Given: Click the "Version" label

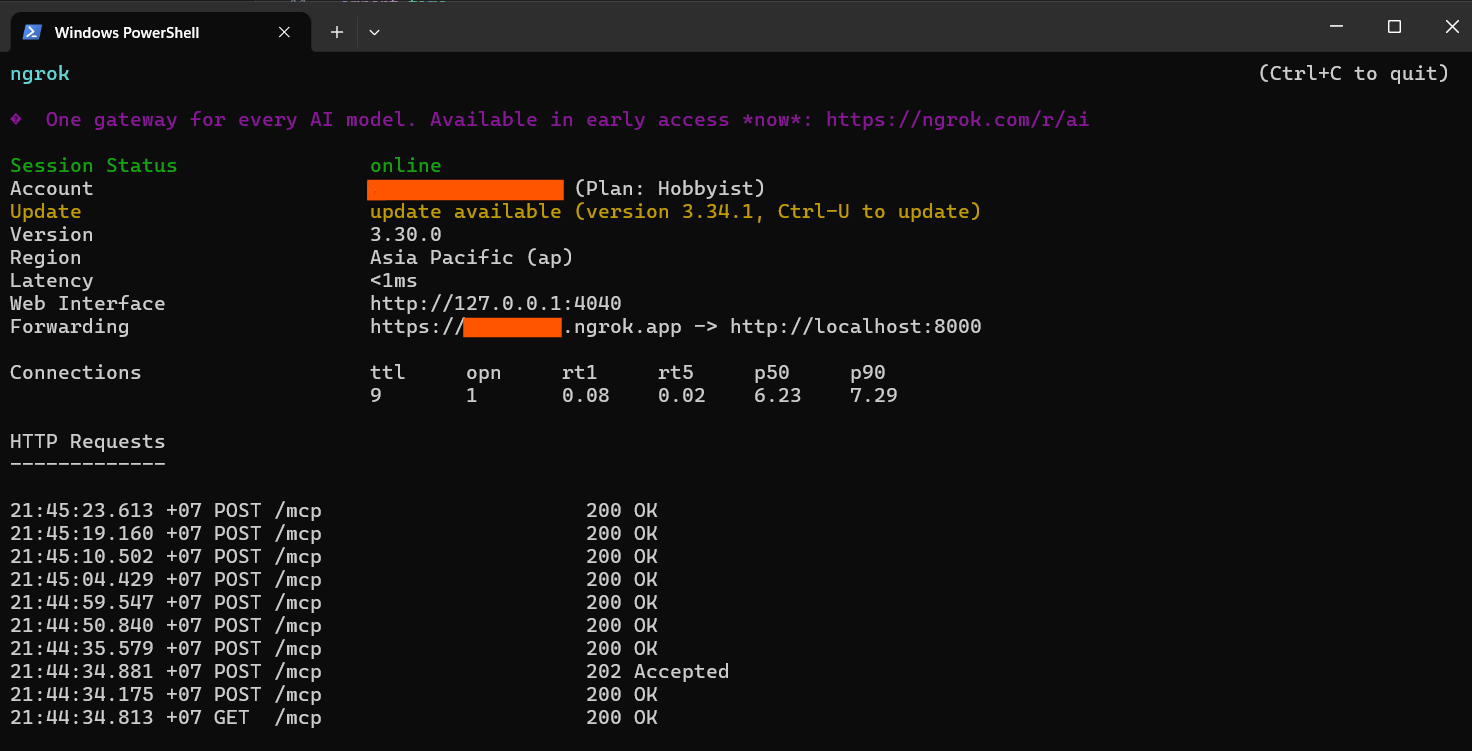Looking at the screenshot, I should coord(52,235).
